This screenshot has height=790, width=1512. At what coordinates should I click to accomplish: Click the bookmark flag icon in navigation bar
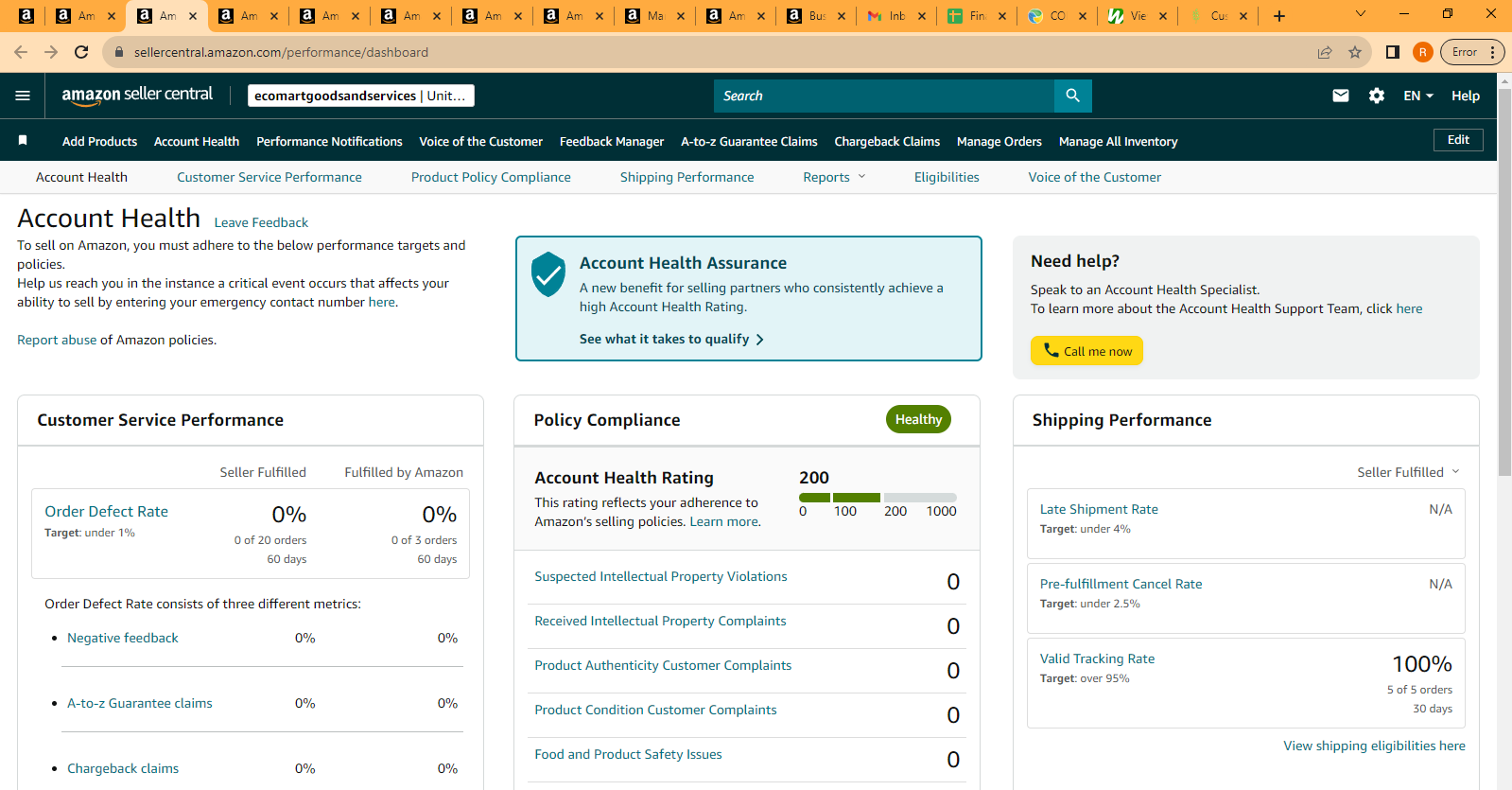click(x=23, y=141)
